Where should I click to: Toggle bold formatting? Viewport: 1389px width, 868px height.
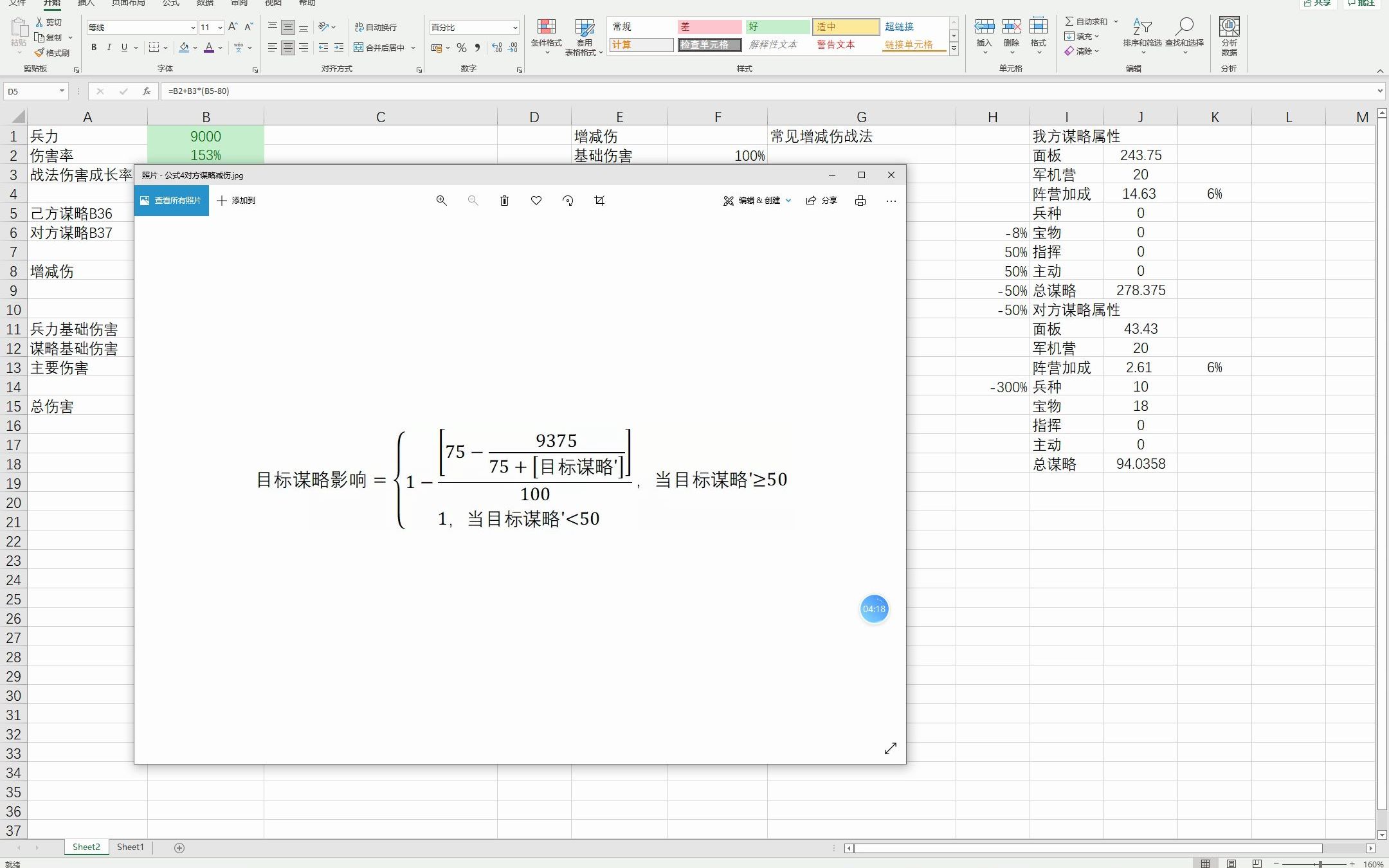[x=94, y=47]
